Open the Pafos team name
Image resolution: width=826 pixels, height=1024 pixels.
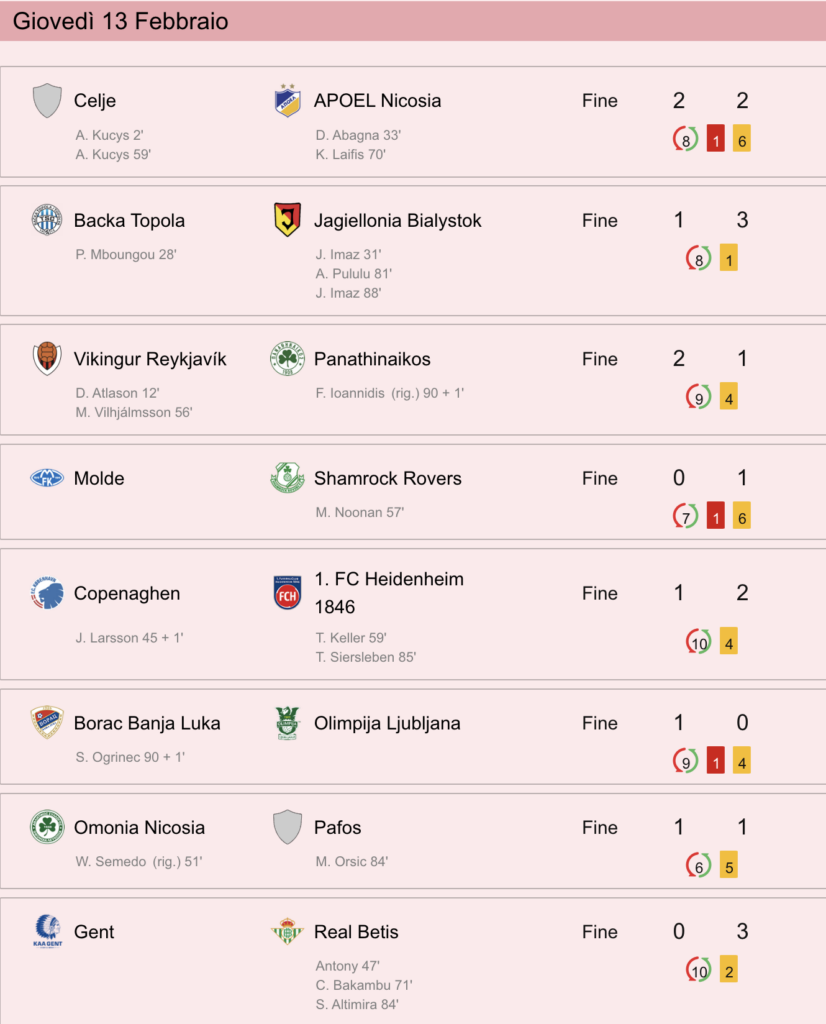point(338,827)
